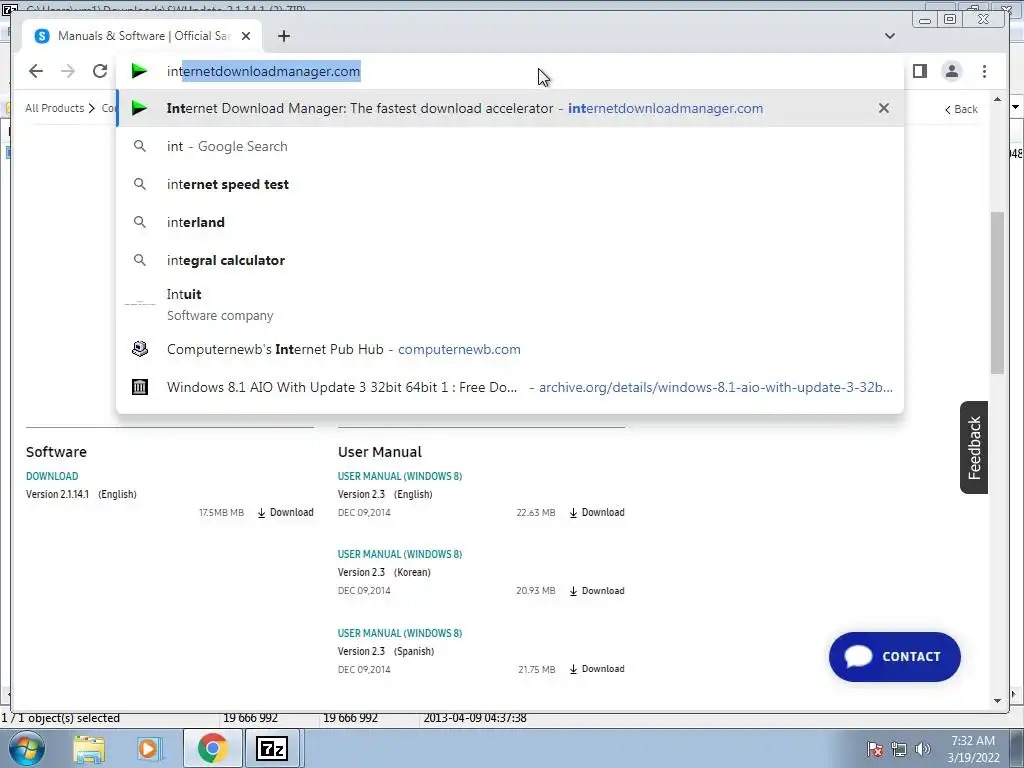Open Windows Media Player from taskbar
Image resolution: width=1024 pixels, height=768 pixels.
(x=150, y=748)
